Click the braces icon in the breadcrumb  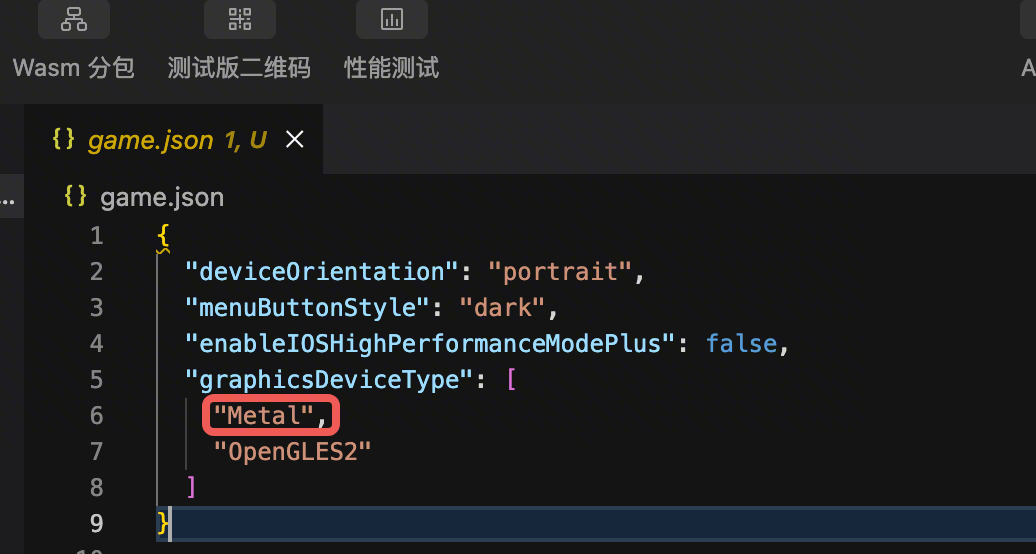tap(75, 197)
